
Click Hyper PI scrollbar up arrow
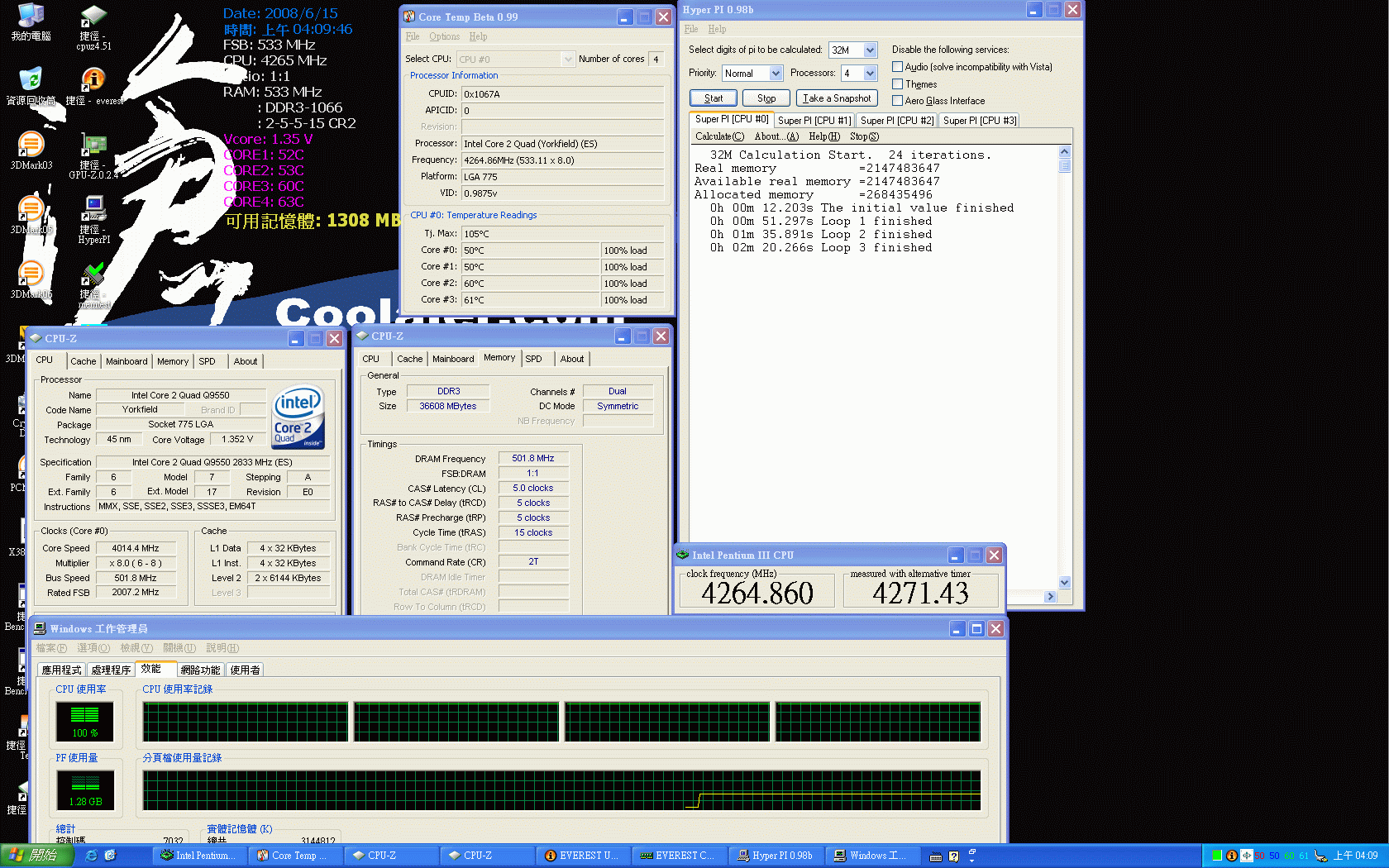click(x=1065, y=152)
